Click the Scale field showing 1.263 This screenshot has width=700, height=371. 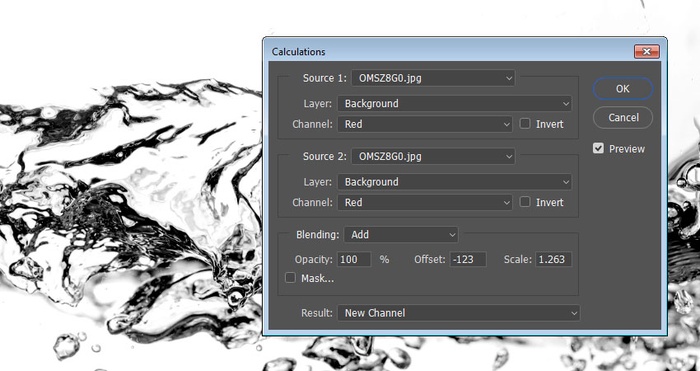click(553, 259)
